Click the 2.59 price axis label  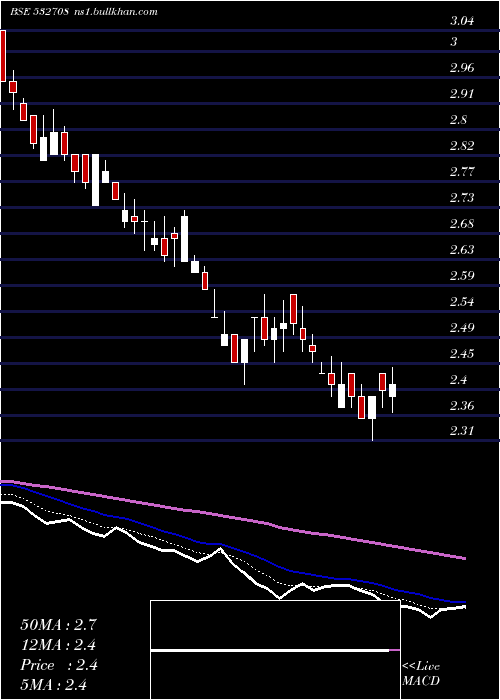(462, 275)
